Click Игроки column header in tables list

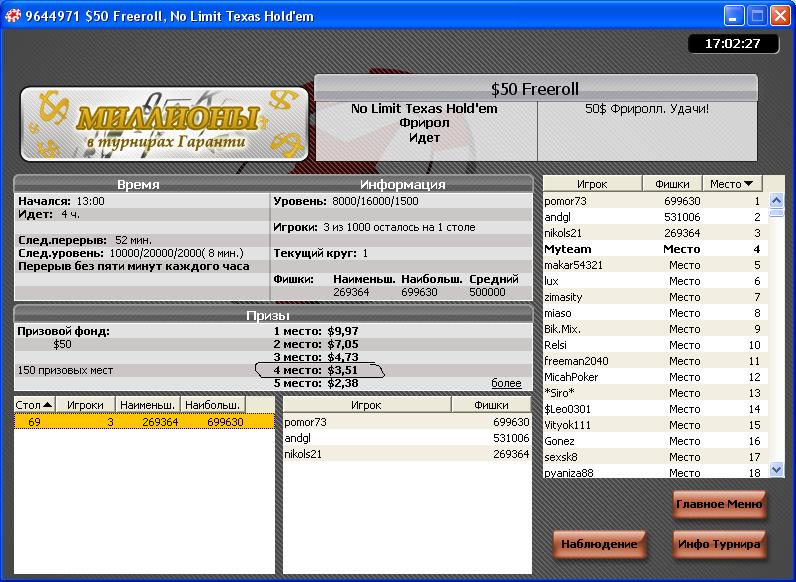coord(85,405)
